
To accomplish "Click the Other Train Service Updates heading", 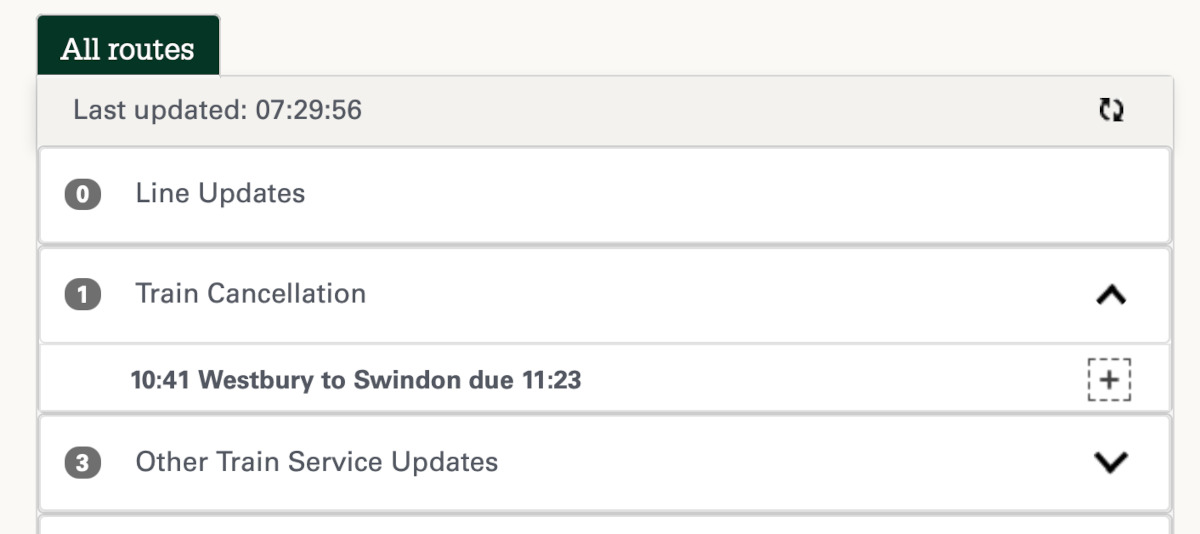I will pyautogui.click(x=316, y=462).
